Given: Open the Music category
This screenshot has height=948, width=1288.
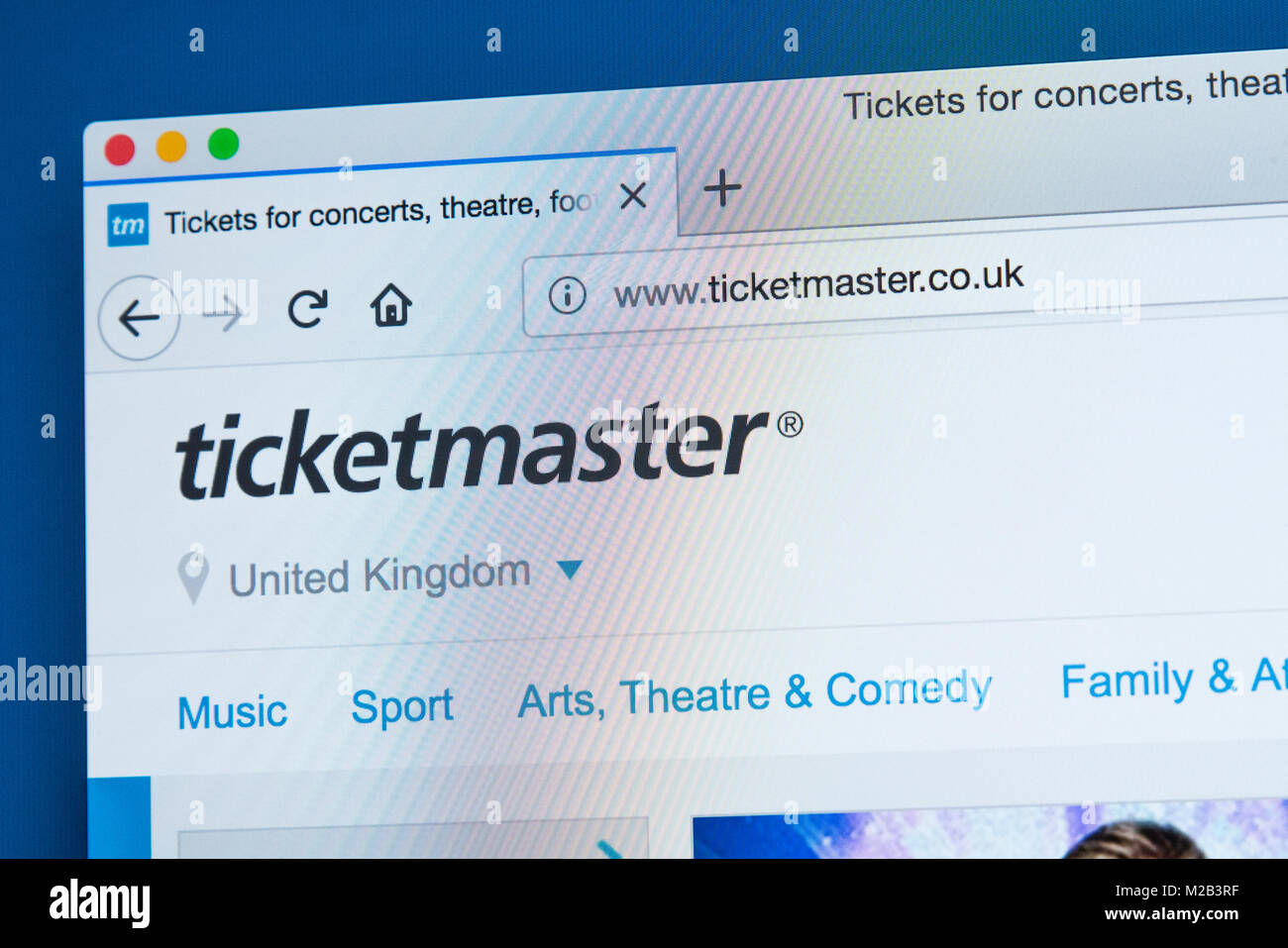Looking at the screenshot, I should [x=233, y=712].
